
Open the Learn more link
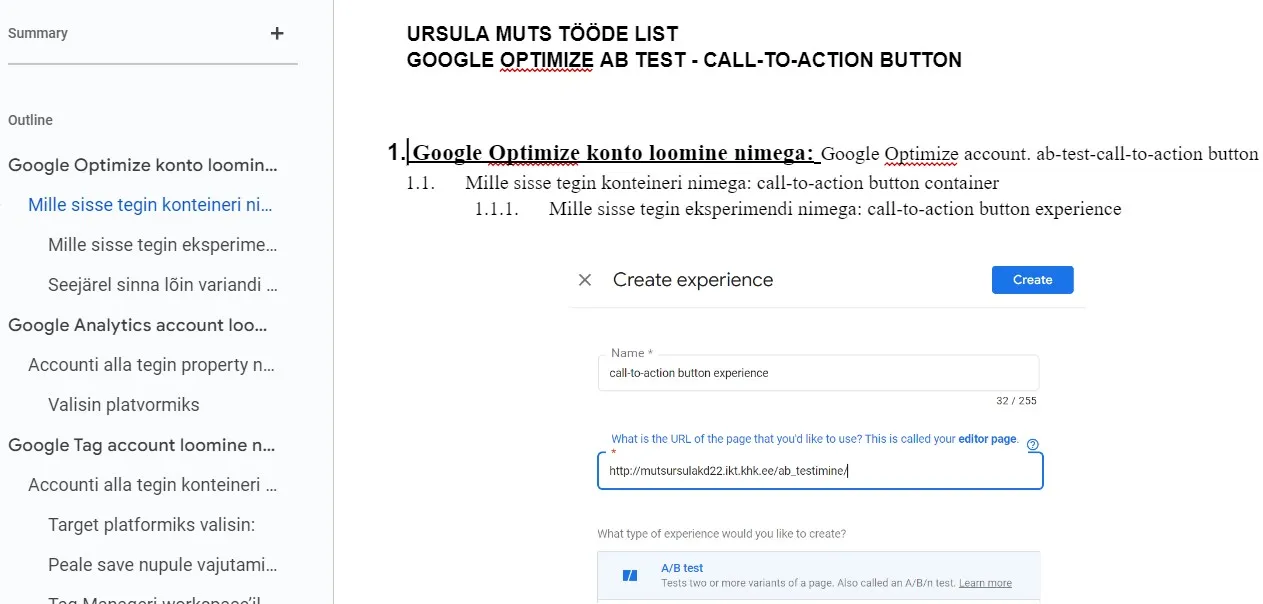point(985,583)
